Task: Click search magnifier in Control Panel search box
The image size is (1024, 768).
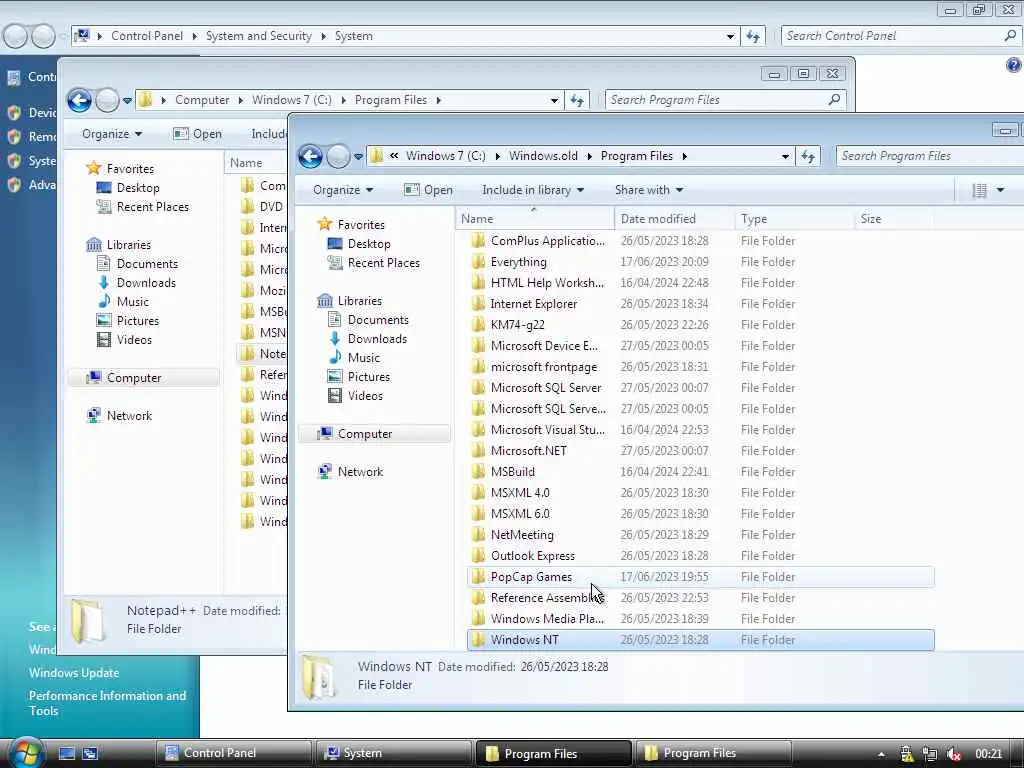Action: click(1010, 35)
